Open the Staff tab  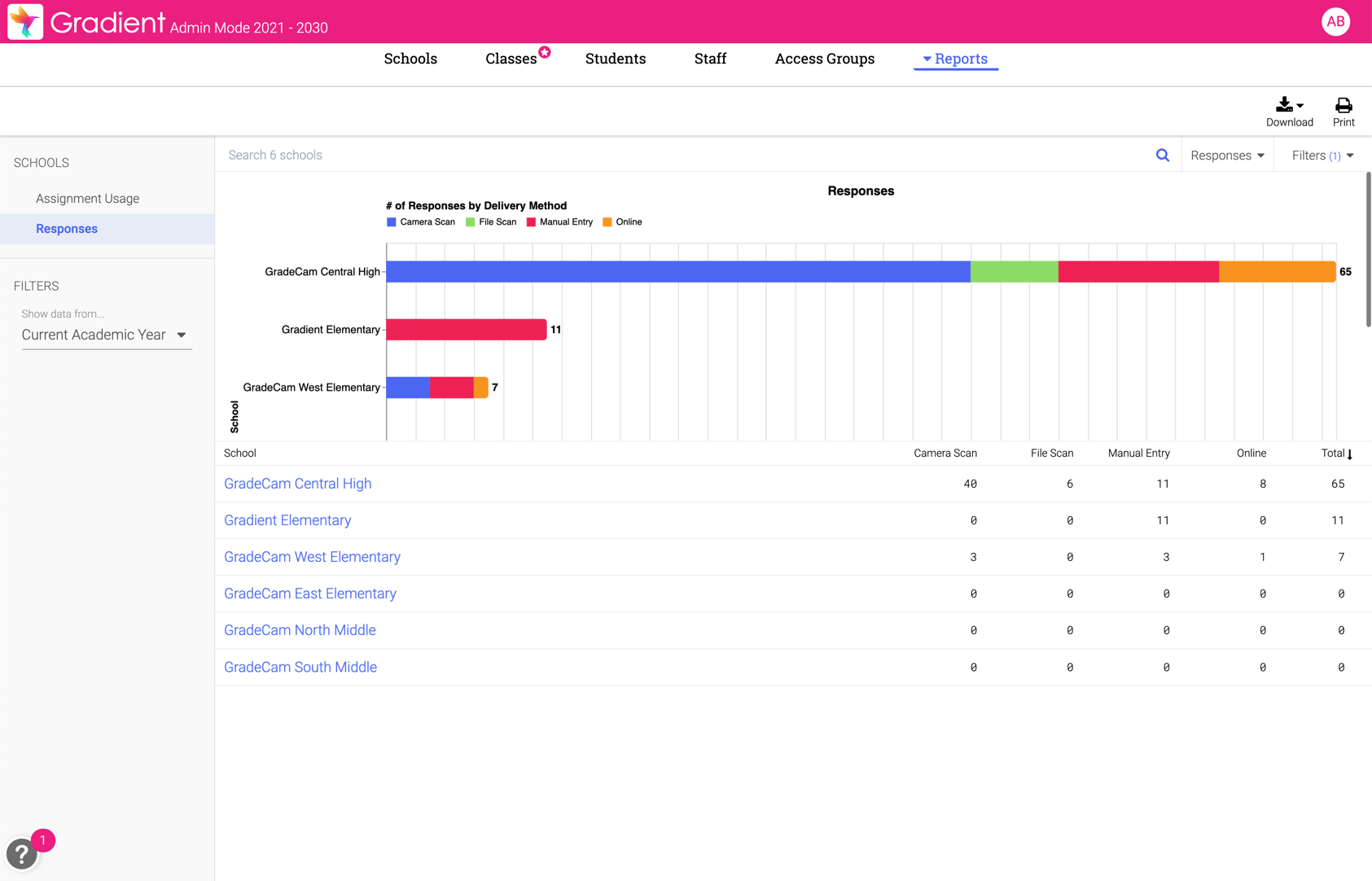point(710,59)
